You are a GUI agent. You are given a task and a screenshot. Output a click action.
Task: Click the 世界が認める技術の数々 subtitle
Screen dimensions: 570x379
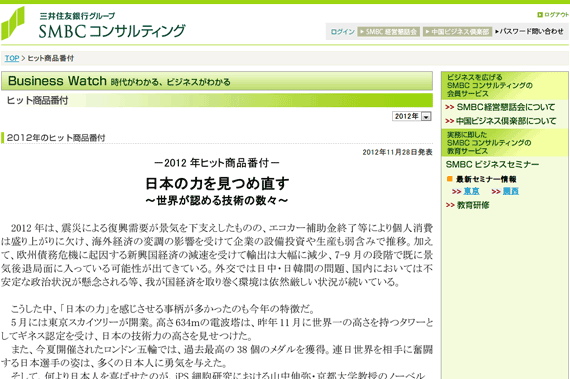tap(217, 201)
